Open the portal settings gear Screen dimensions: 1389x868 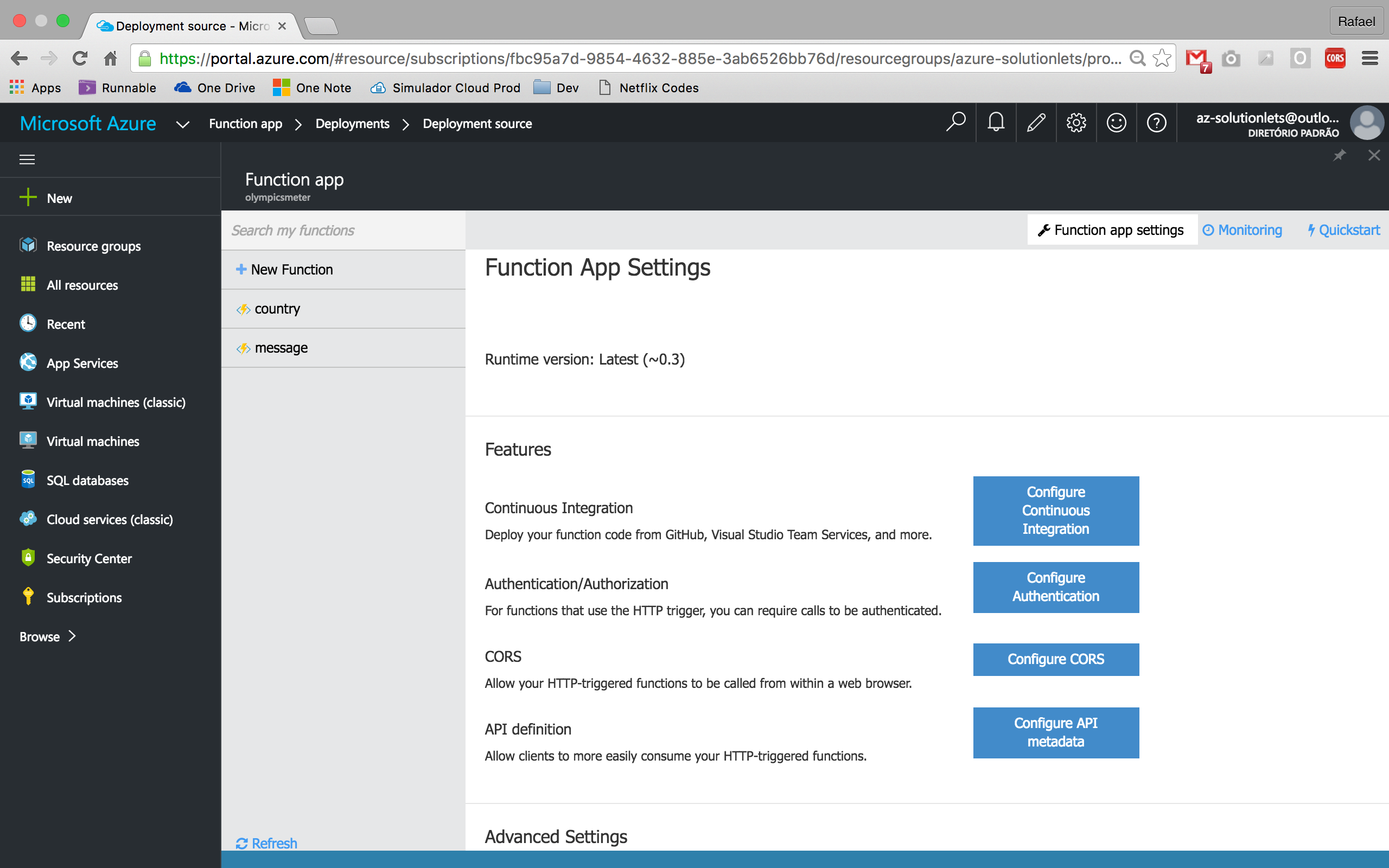(x=1076, y=122)
